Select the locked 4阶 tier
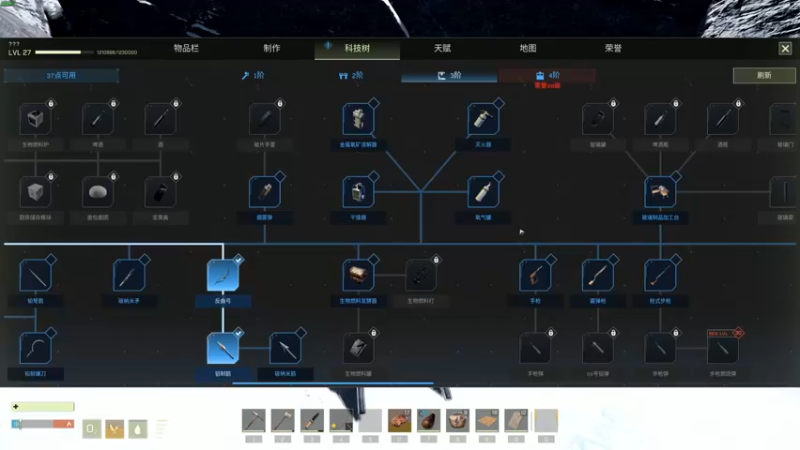The width and height of the screenshot is (800, 450). (547, 76)
